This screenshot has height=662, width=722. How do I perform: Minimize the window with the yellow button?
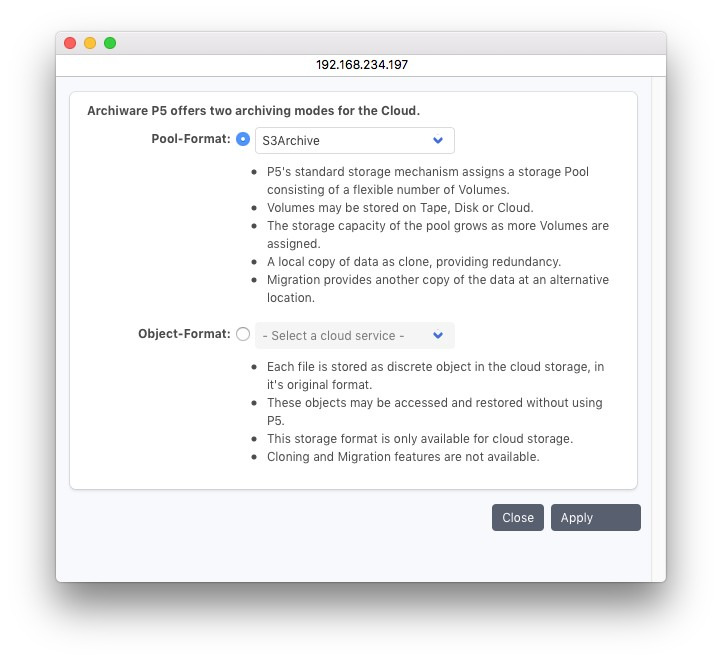click(x=90, y=43)
